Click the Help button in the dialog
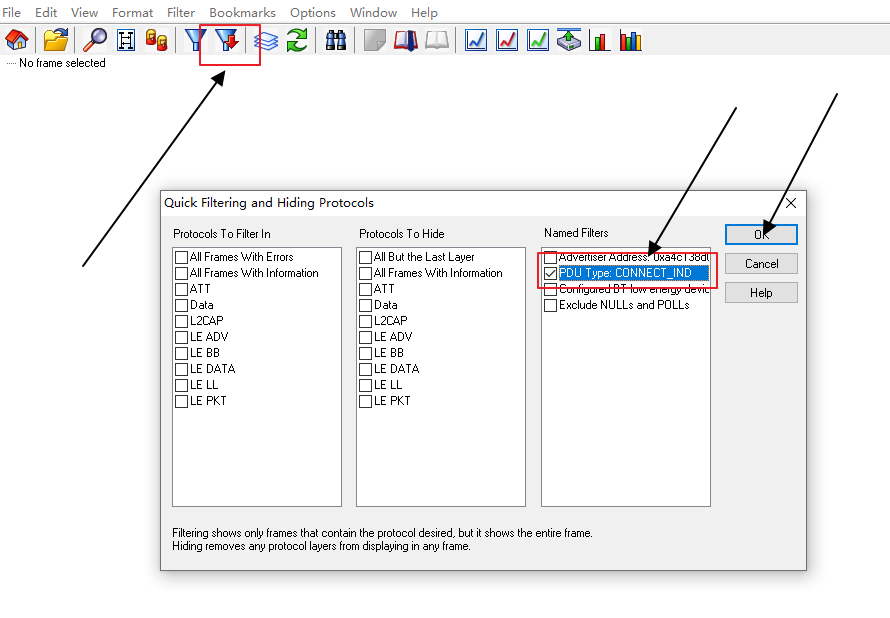 click(x=761, y=292)
